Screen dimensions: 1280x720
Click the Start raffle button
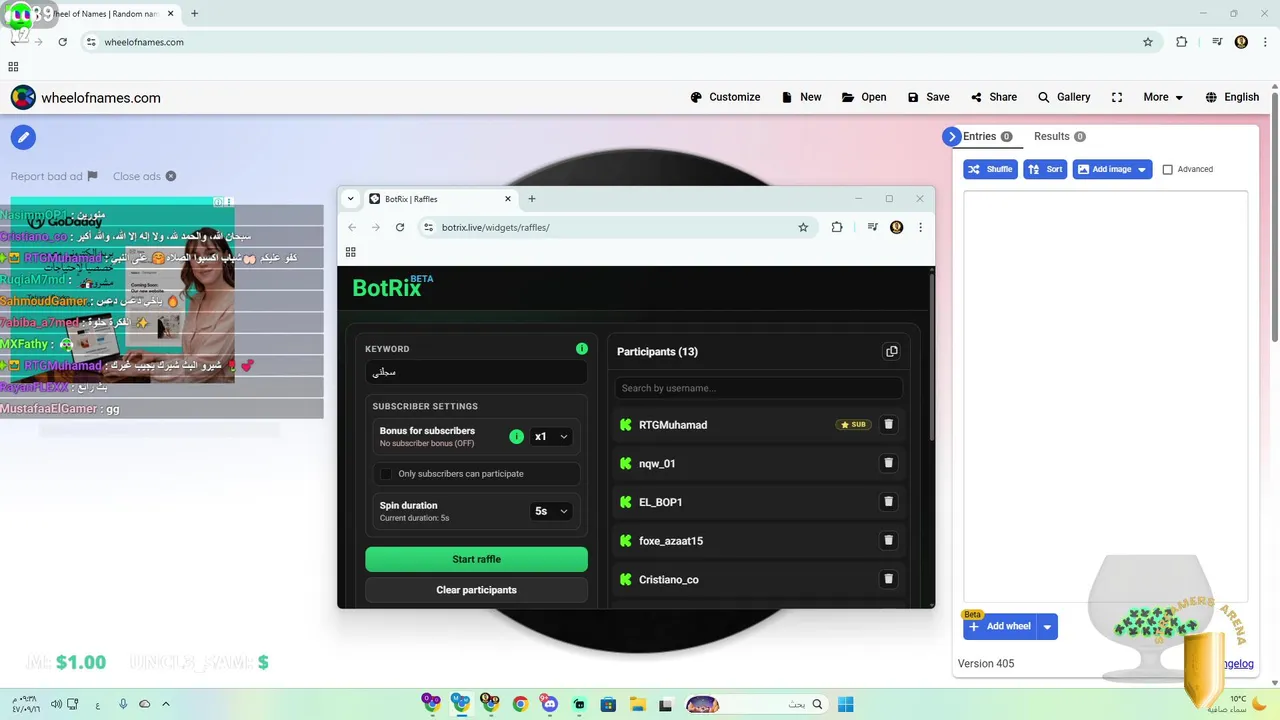[476, 559]
